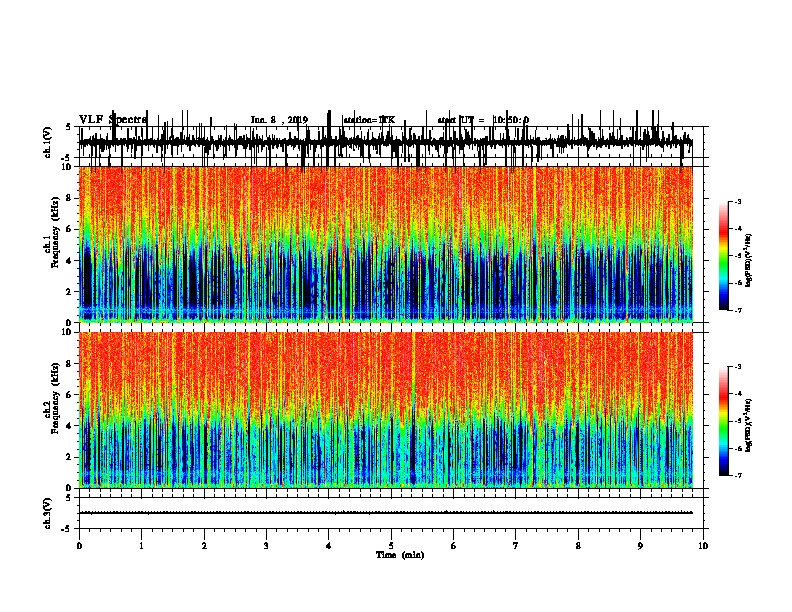Click the ch.1 voltage waveform strip
This screenshot has width=792, height=612.
tap(386, 142)
